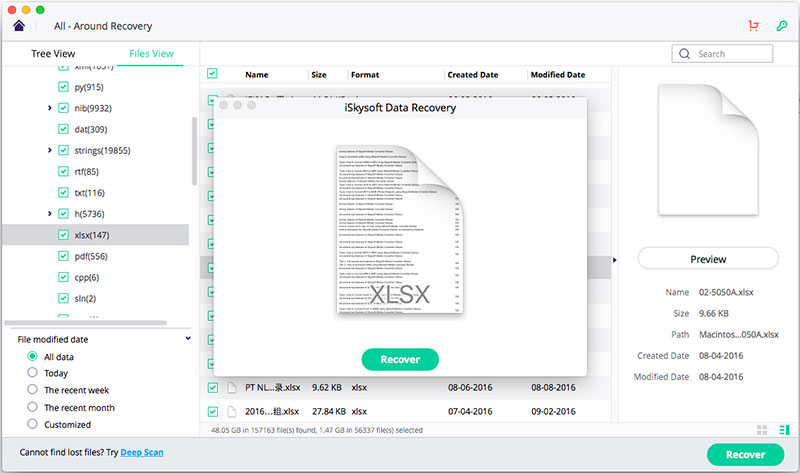
Task: Open the Deep Scan link
Action: coord(142,452)
